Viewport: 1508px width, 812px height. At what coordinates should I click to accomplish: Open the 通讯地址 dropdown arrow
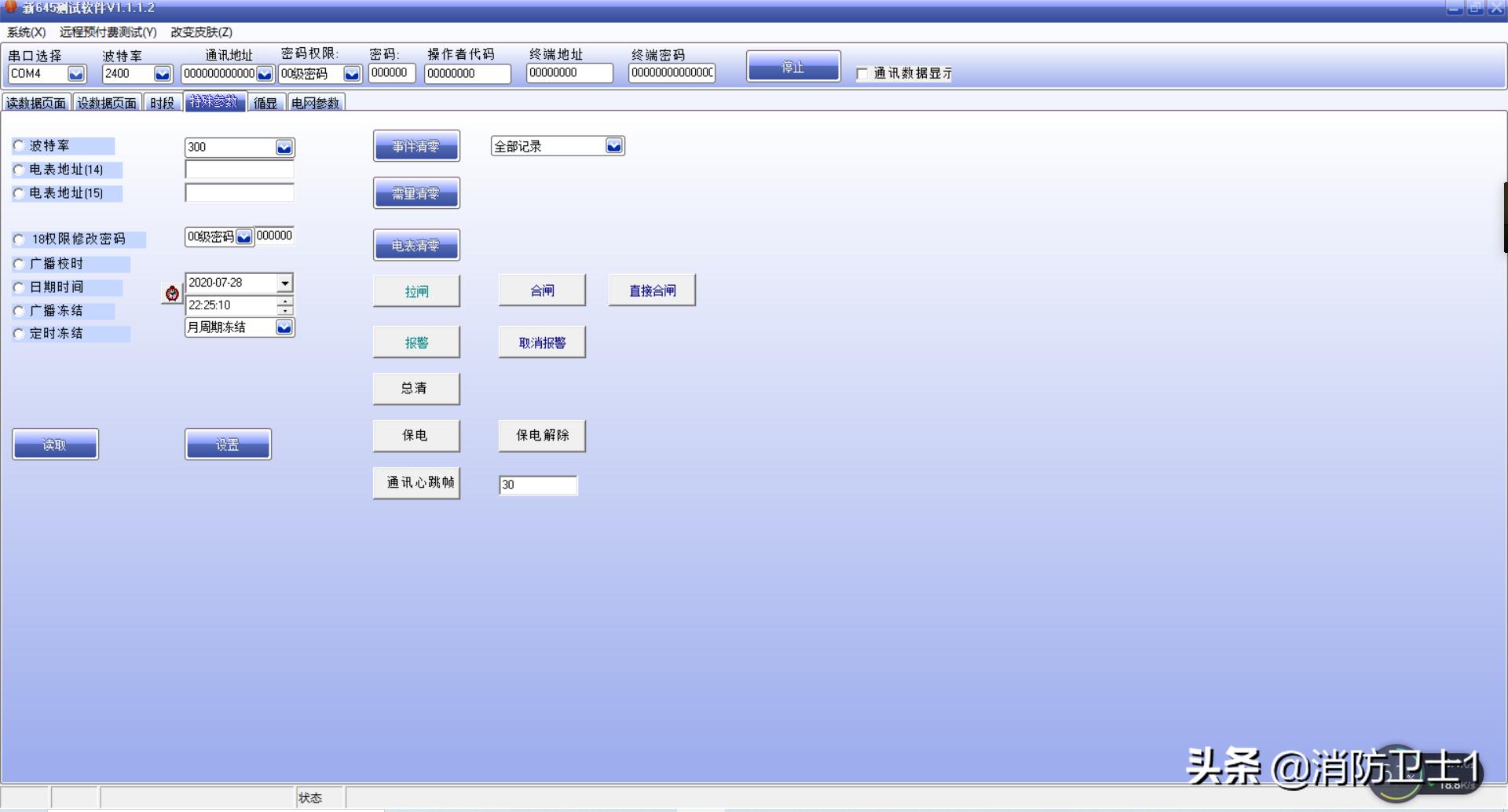pos(265,74)
